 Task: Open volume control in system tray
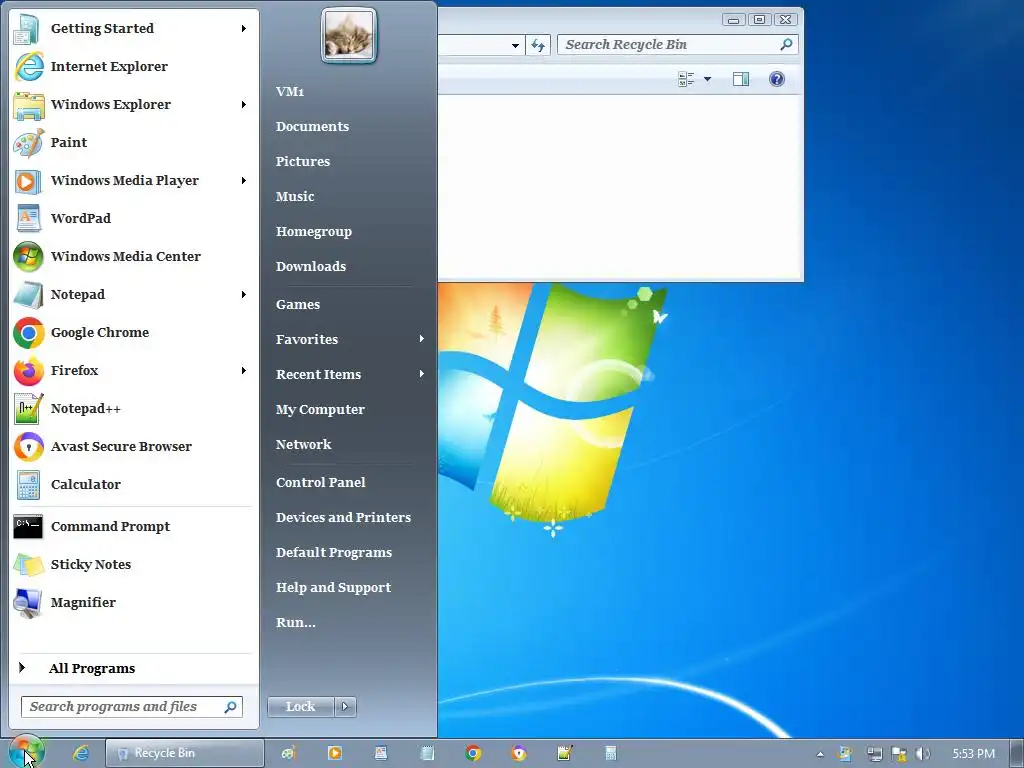[923, 754]
